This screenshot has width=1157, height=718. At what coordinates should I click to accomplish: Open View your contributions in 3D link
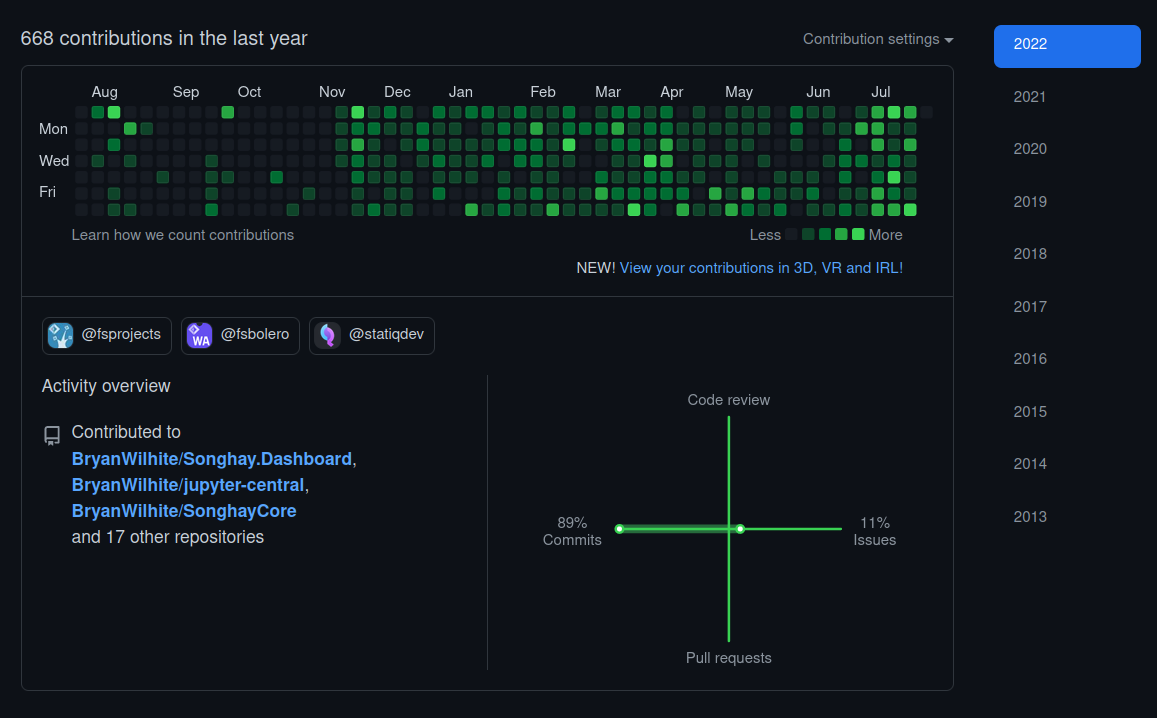761,268
